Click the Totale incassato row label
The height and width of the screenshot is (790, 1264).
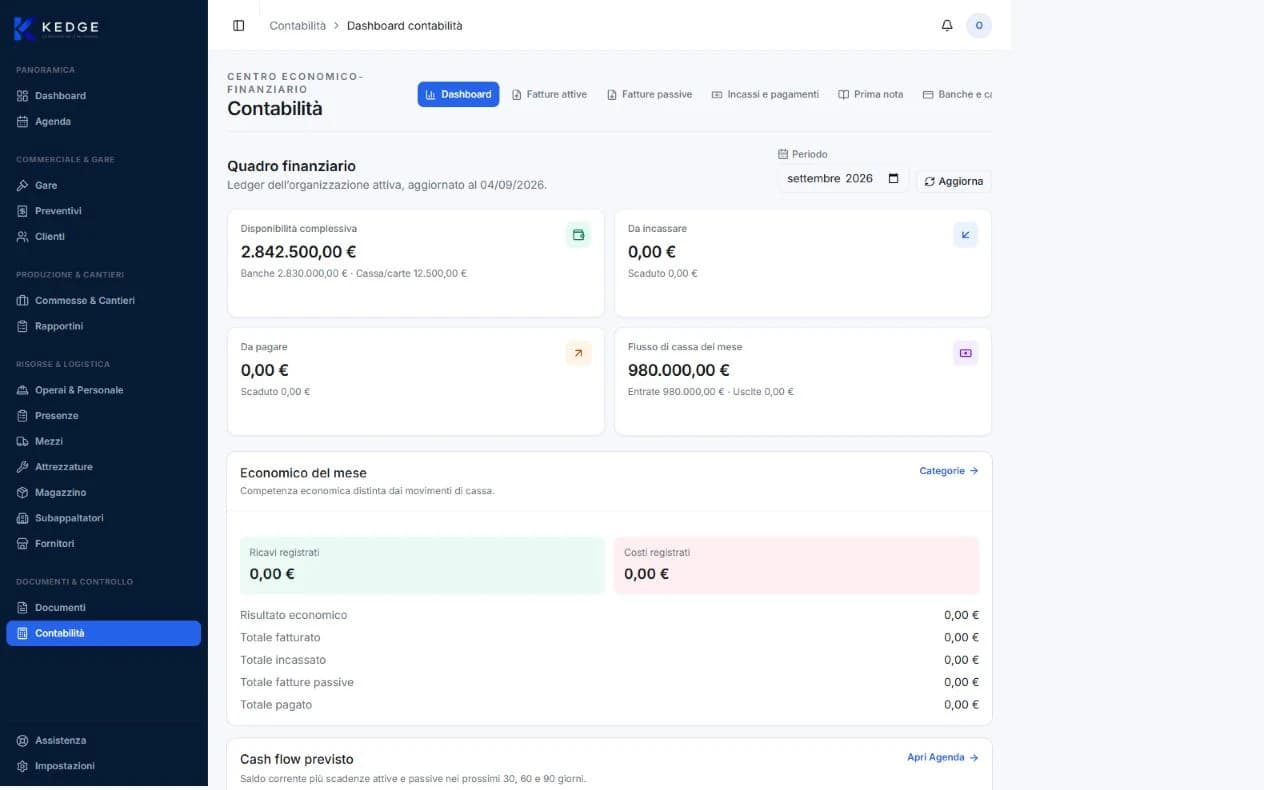pyautogui.click(x=283, y=660)
